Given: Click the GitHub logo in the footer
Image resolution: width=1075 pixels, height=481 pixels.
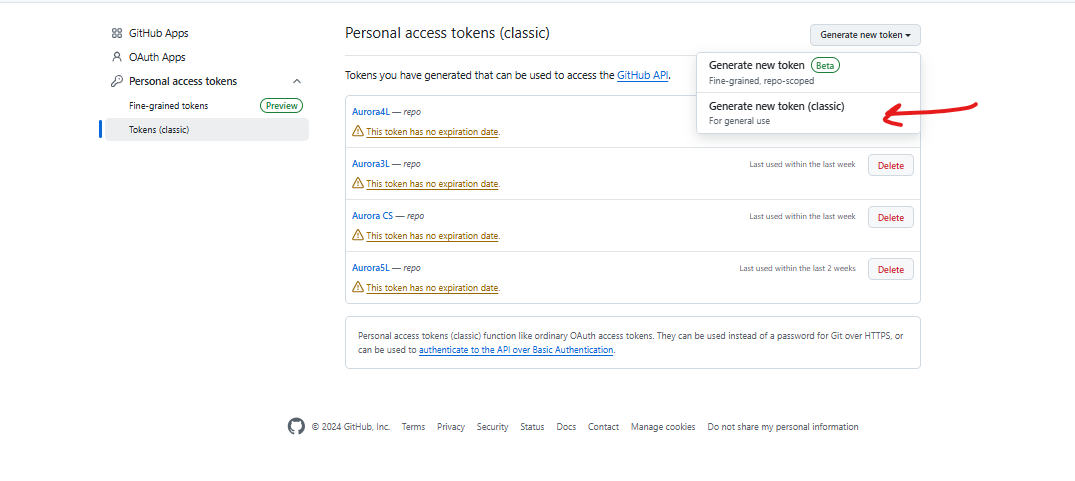Looking at the screenshot, I should [296, 426].
